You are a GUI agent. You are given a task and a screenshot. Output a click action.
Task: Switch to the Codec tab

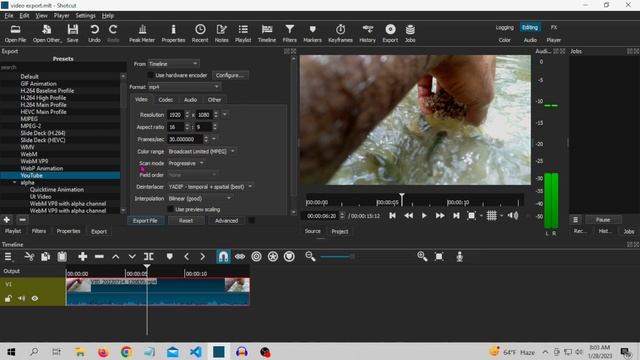[x=165, y=100]
